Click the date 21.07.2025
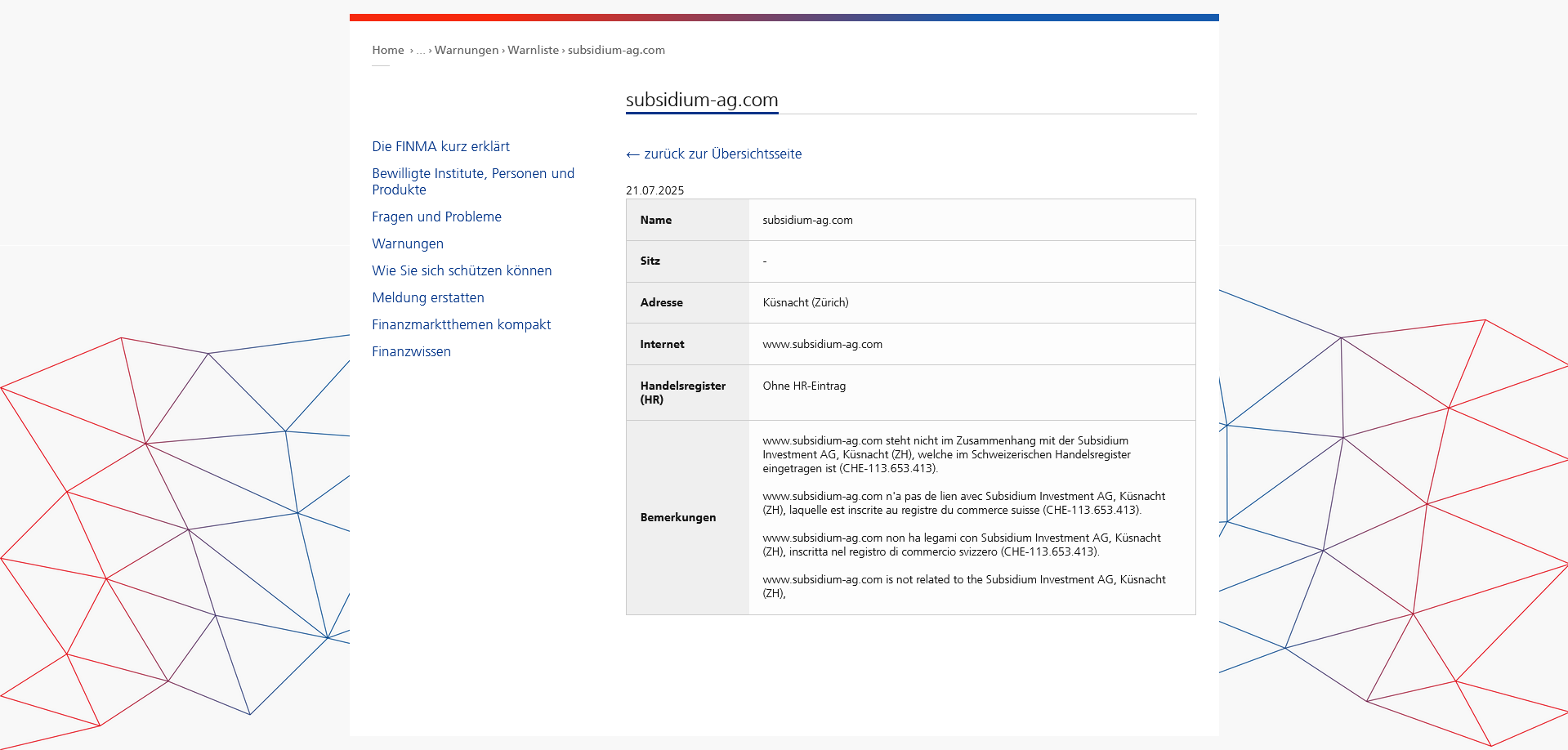 click(x=655, y=190)
